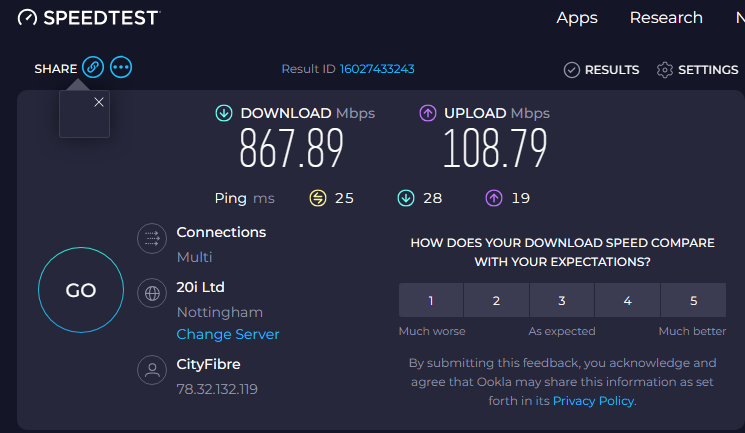Rate download speed 3 As expected
745x433 pixels.
562,300
